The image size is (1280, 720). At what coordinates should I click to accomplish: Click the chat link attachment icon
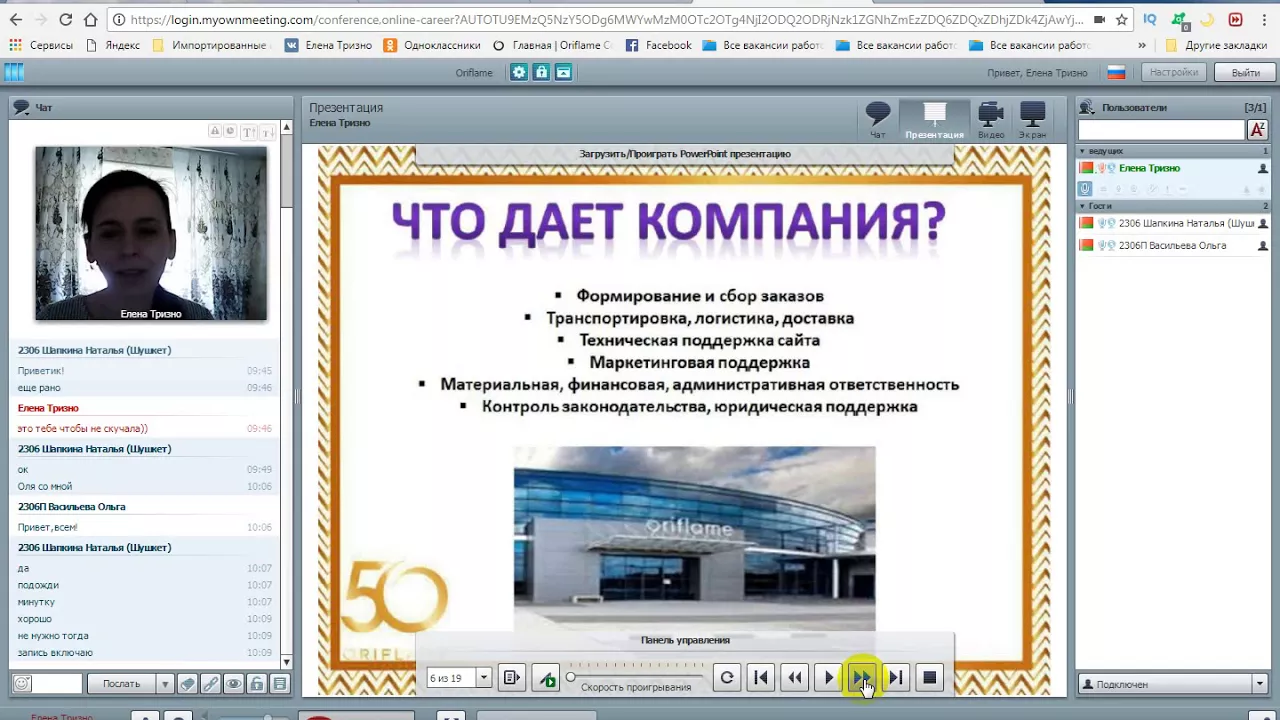click(x=210, y=684)
